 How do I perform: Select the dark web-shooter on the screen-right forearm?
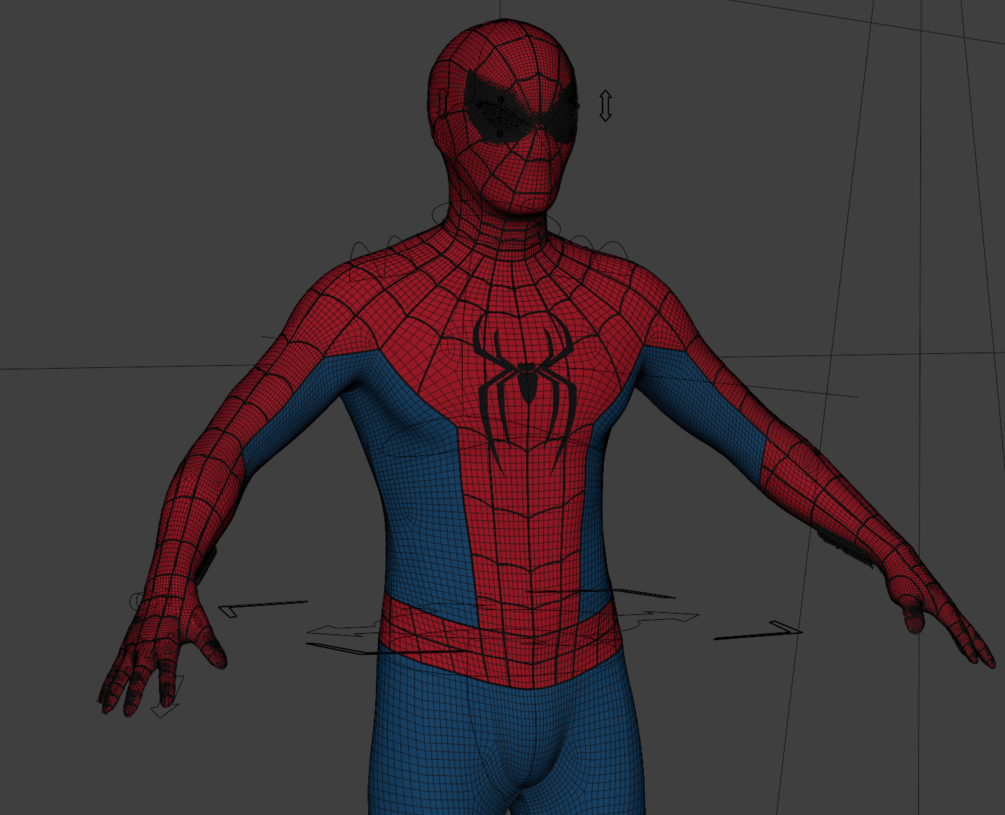(x=845, y=548)
